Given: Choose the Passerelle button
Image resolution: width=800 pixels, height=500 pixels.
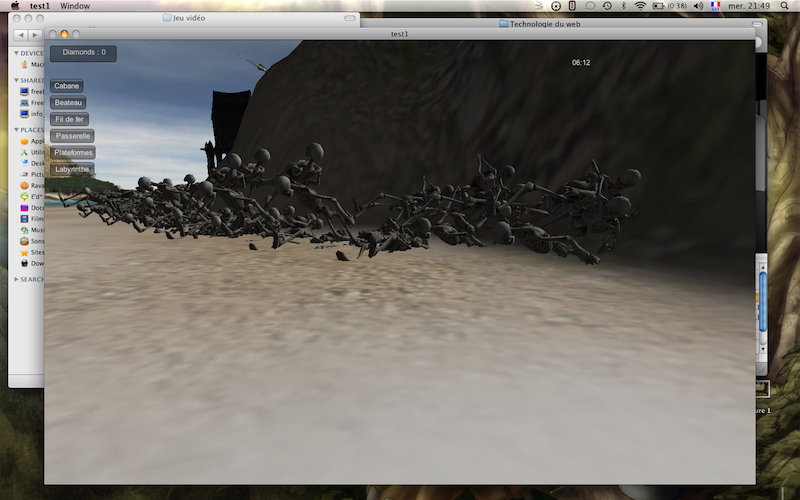Looking at the screenshot, I should [73, 135].
